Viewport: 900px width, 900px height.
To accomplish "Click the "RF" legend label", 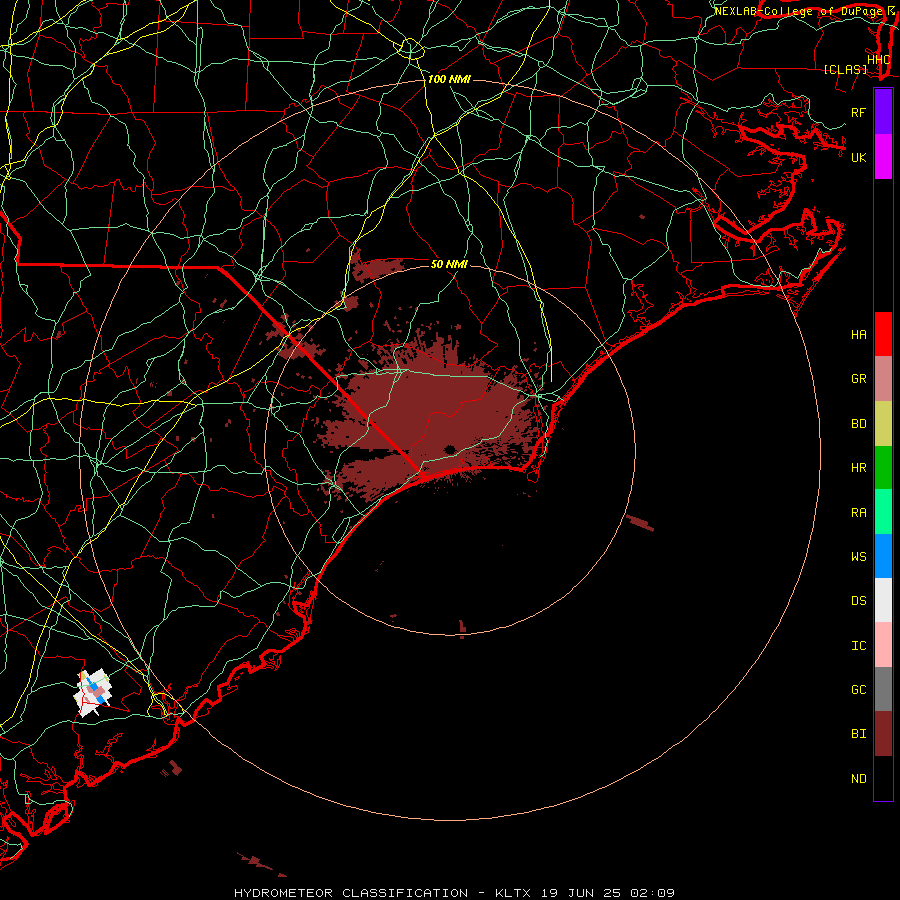I will coord(858,112).
